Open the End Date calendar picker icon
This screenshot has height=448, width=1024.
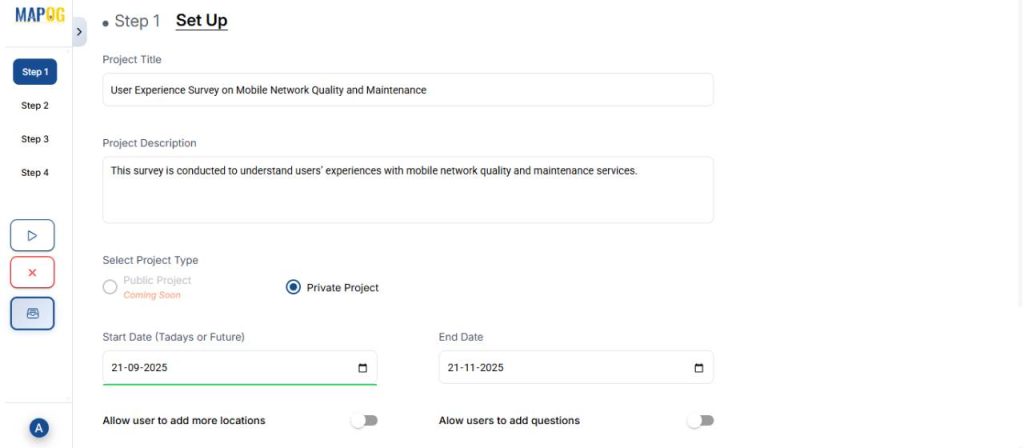tap(698, 368)
